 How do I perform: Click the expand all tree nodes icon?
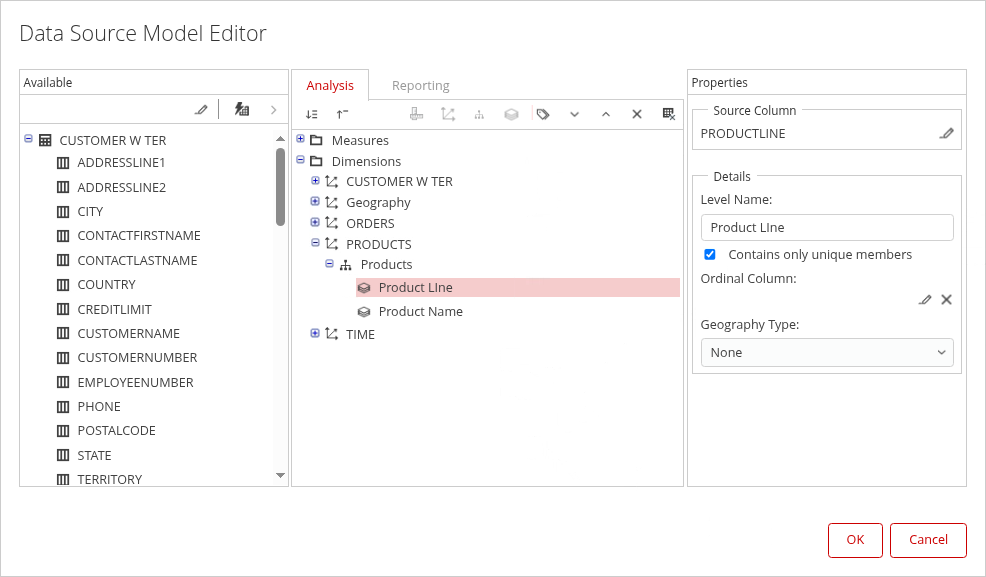click(312, 114)
